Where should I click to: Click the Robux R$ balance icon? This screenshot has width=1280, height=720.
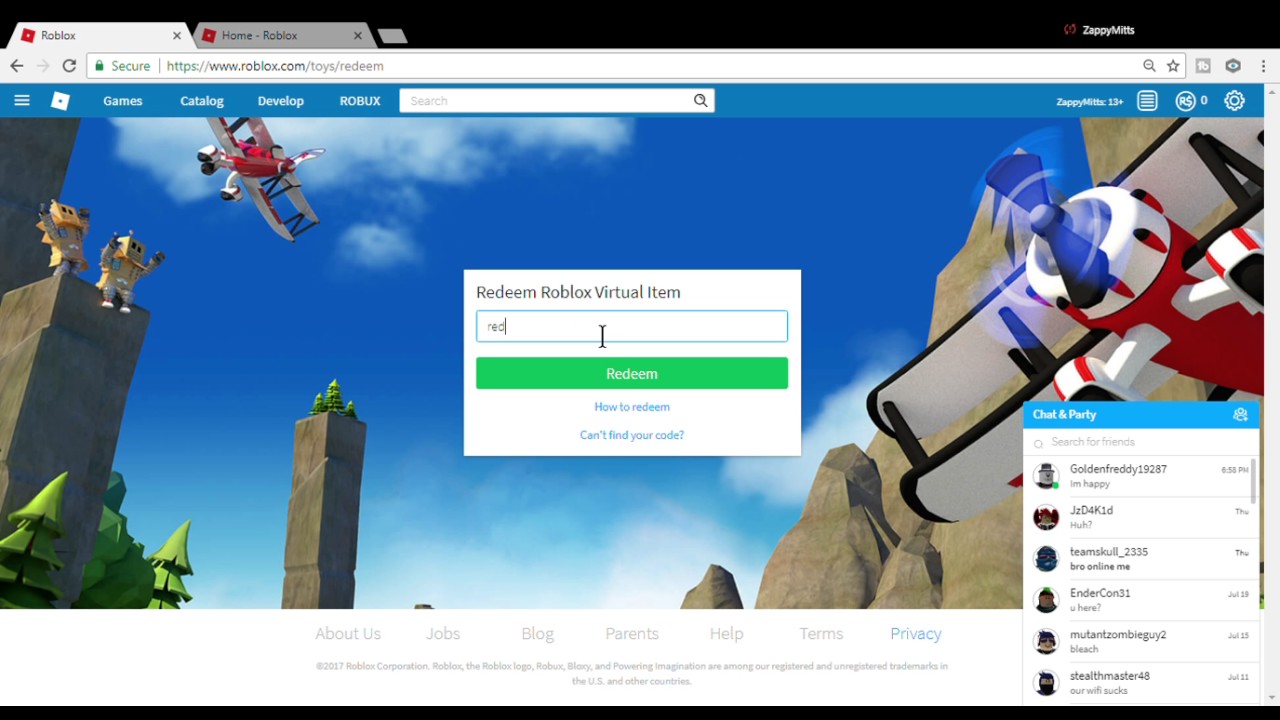click(x=1185, y=101)
